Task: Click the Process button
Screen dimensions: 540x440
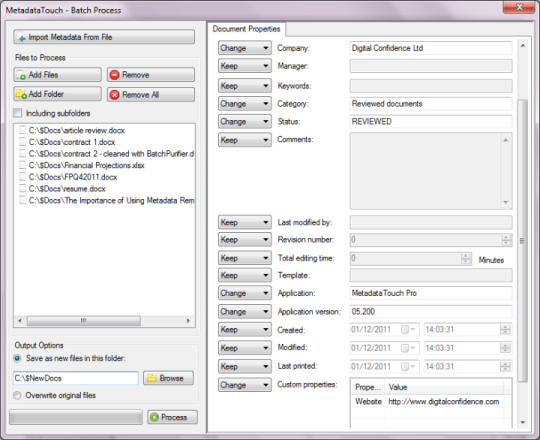Action: tap(173, 417)
